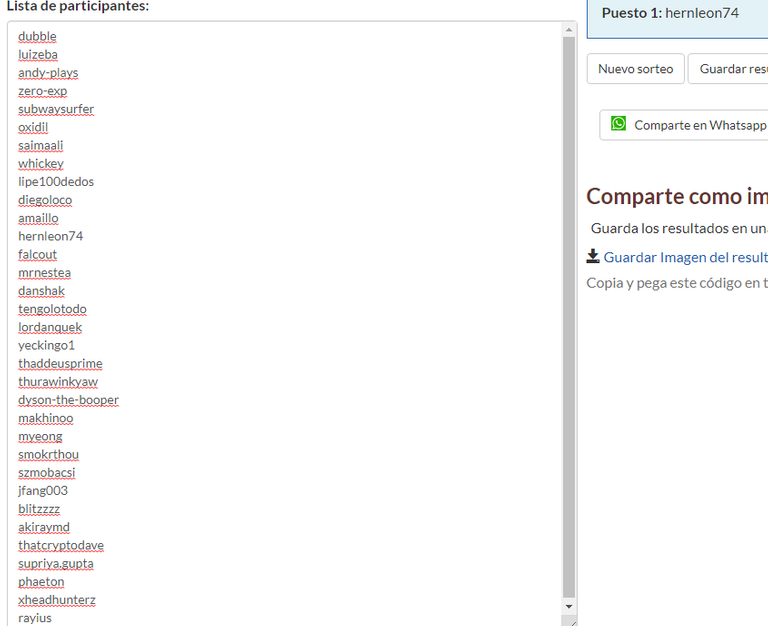
Task: Click the Guarda los resultados text
Action: coord(679,228)
